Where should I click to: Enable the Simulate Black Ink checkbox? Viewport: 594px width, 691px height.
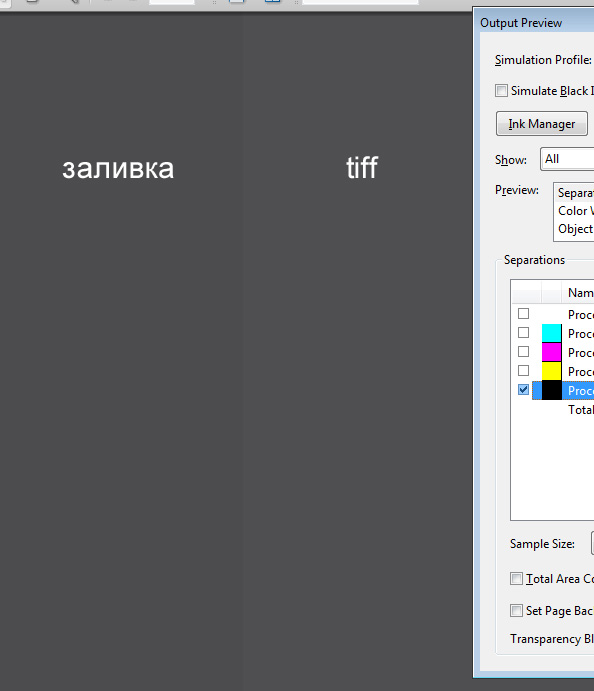(501, 90)
